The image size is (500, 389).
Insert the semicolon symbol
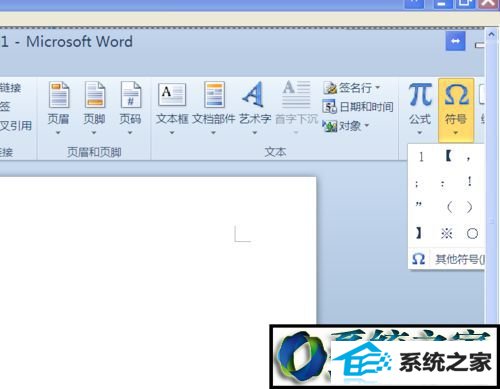[x=417, y=184]
